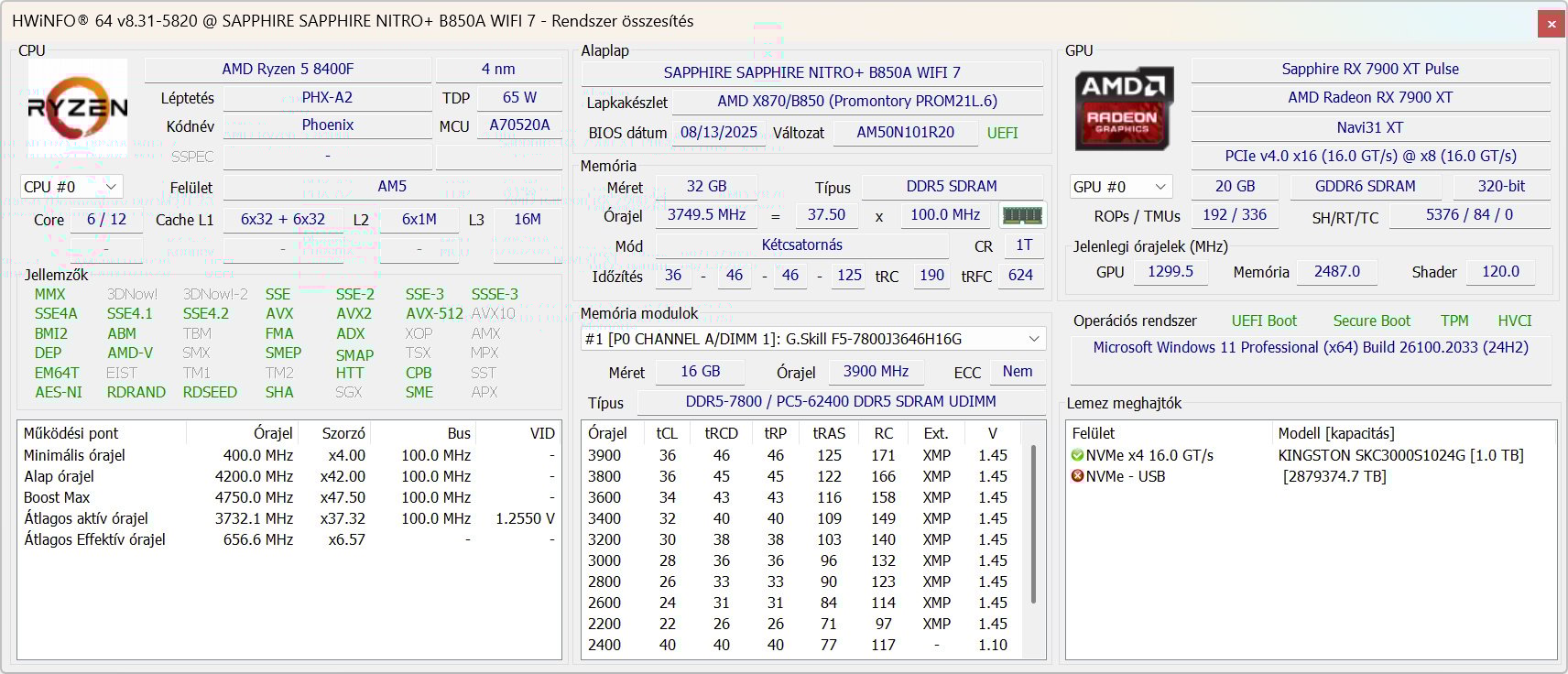Click the AMD Ryzen CPU logo
This screenshot has height=674, width=1568.
click(x=78, y=108)
